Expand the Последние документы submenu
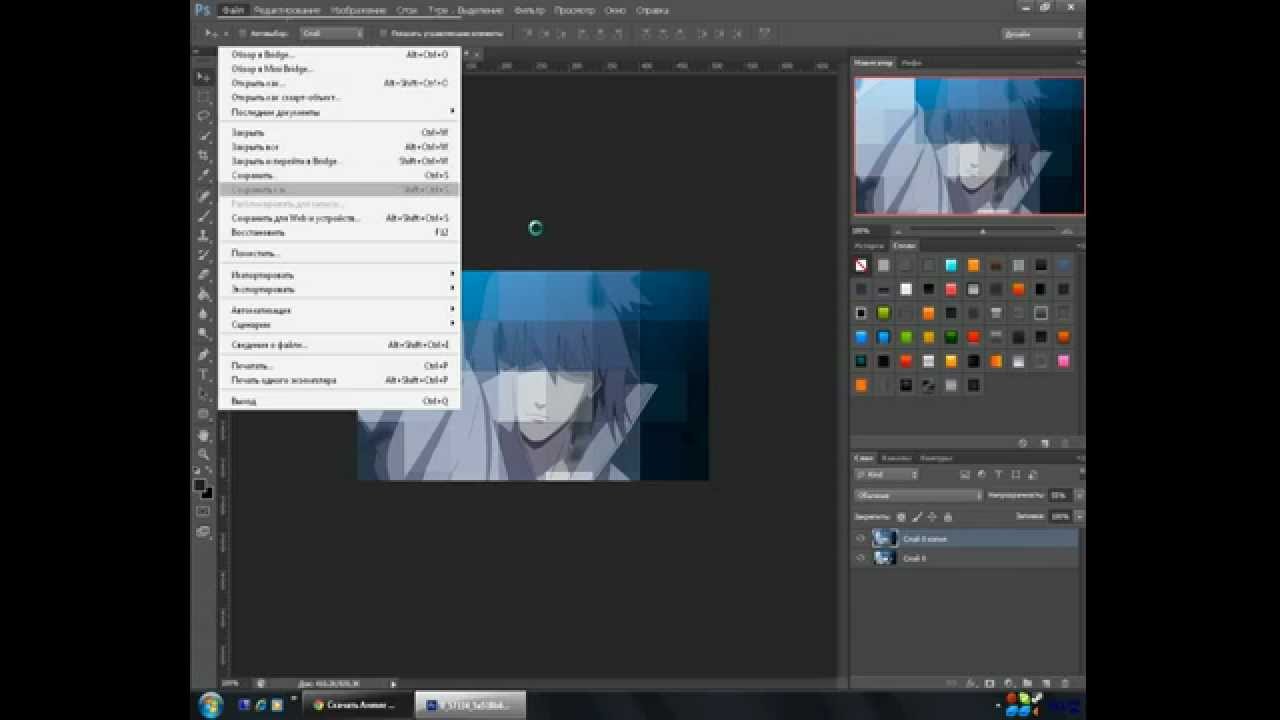1280x720 pixels. (340, 112)
